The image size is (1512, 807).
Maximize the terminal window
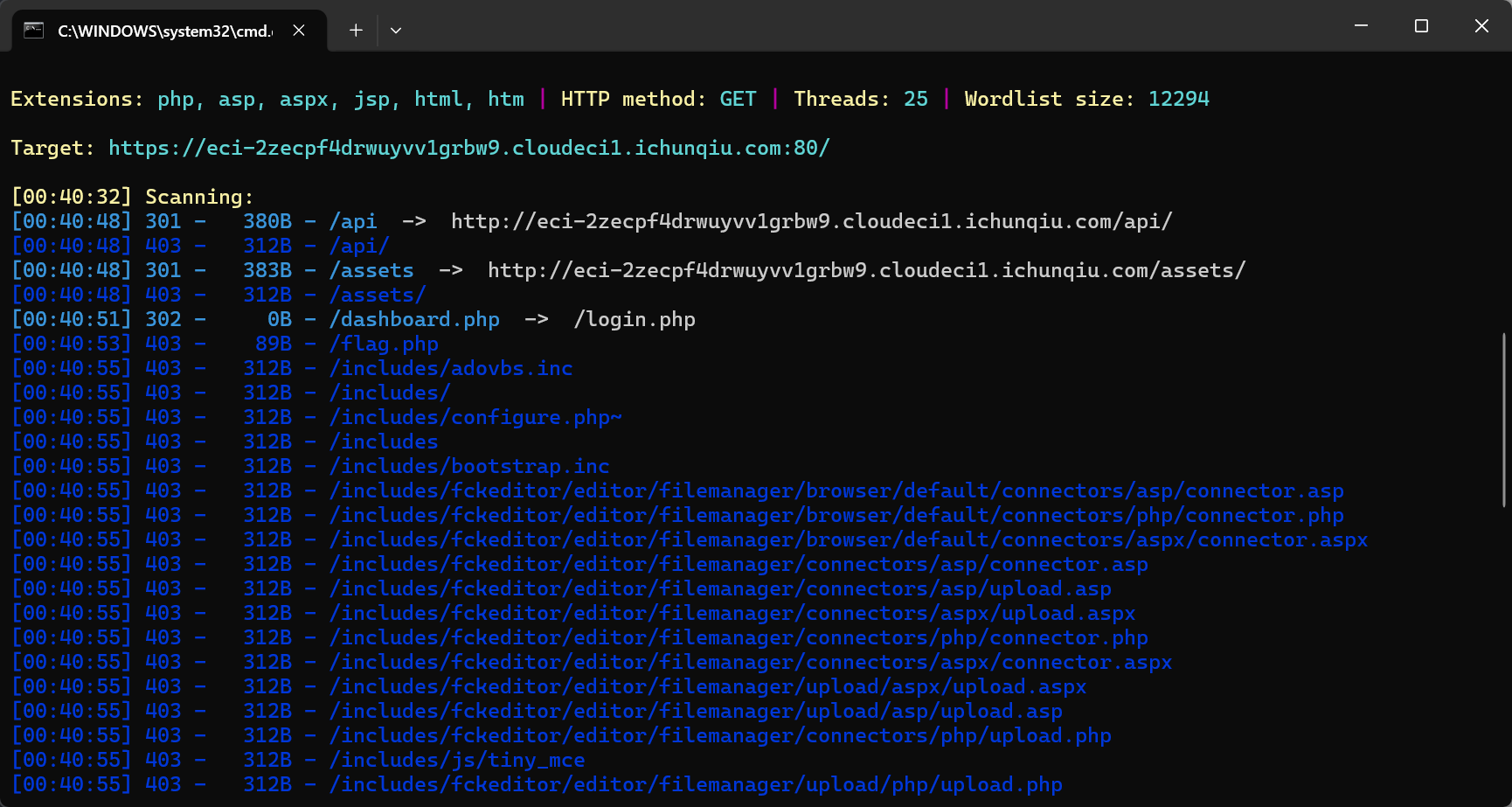(x=1421, y=26)
